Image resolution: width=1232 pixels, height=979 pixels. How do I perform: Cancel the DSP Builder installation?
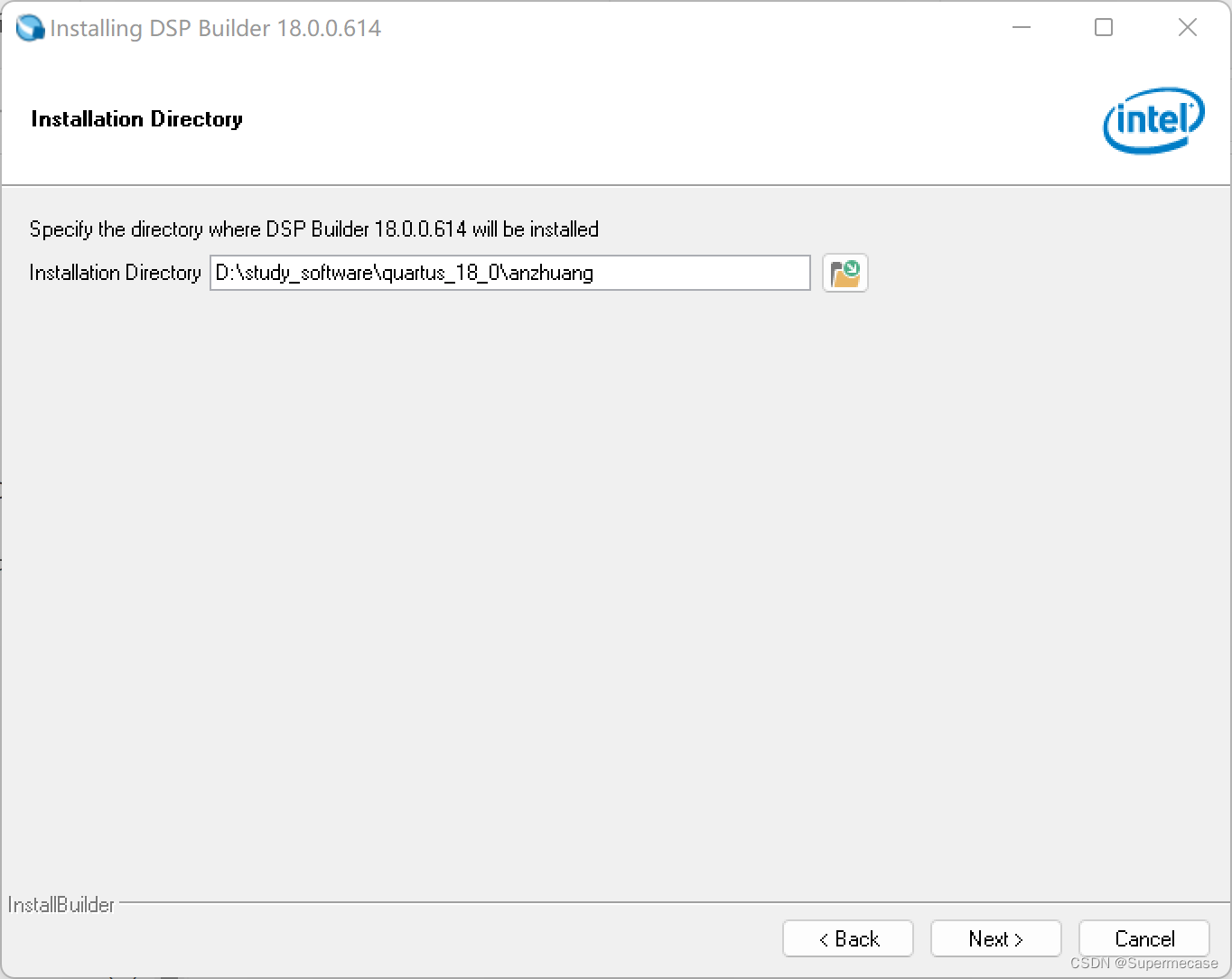(x=1143, y=938)
